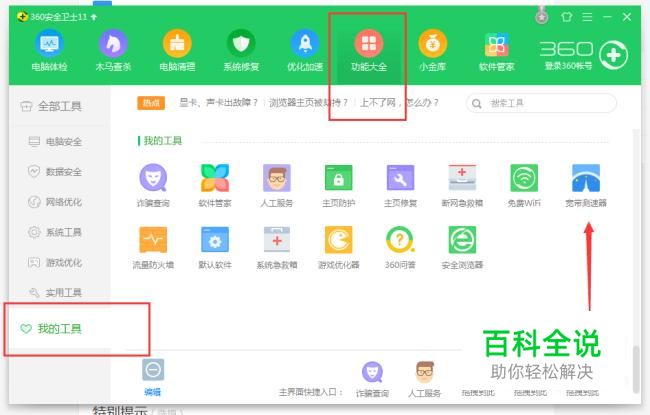The height and width of the screenshot is (415, 650).
Task: Open 软件管家 in the top green navigation bar
Action: 497,50
